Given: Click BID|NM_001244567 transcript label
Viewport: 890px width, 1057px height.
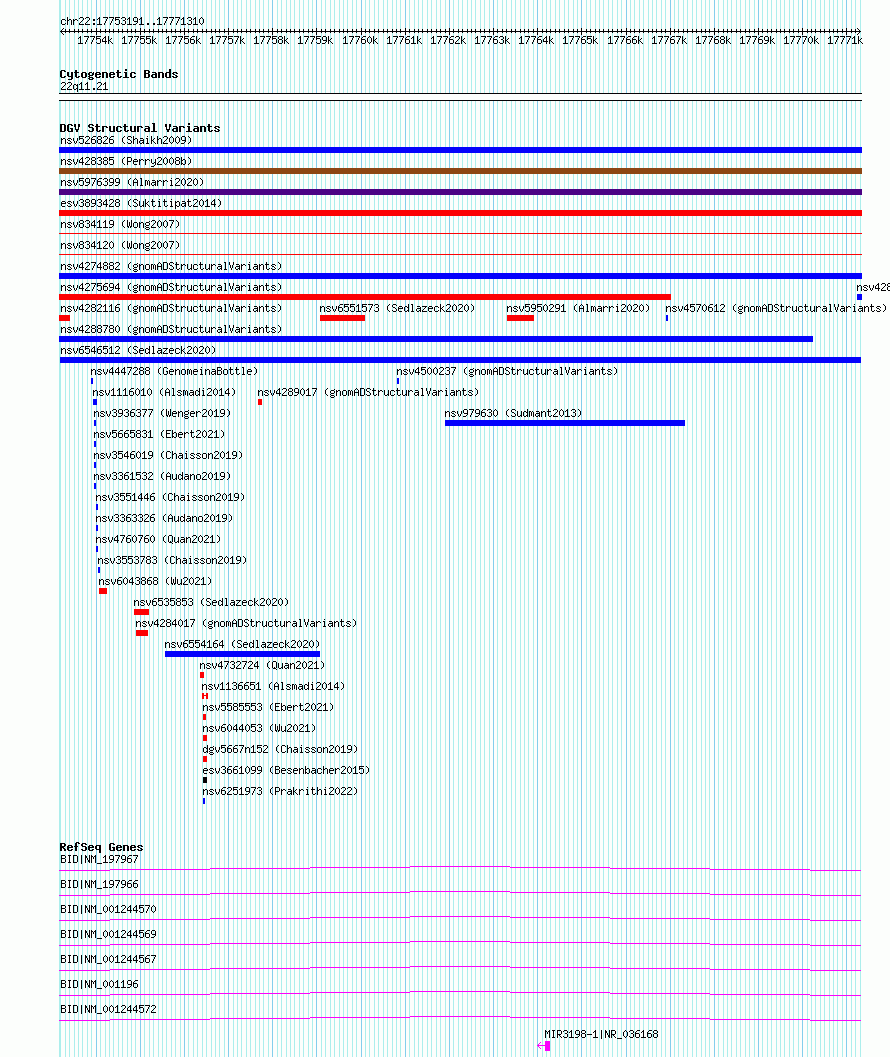Looking at the screenshot, I should (108, 959).
